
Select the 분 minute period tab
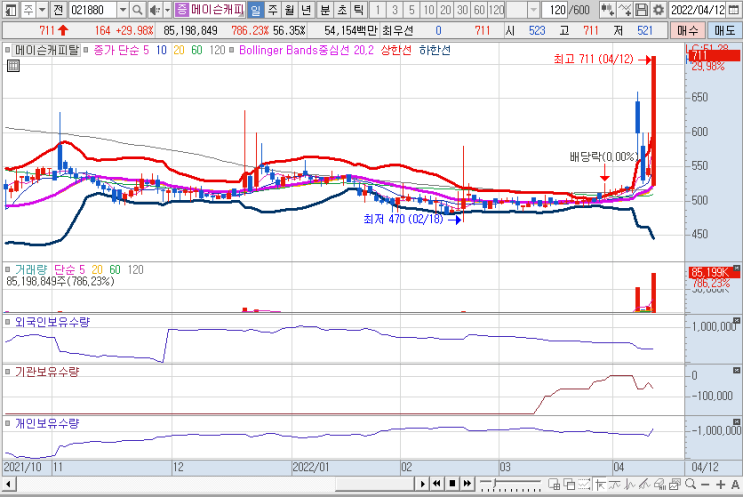pyautogui.click(x=325, y=9)
